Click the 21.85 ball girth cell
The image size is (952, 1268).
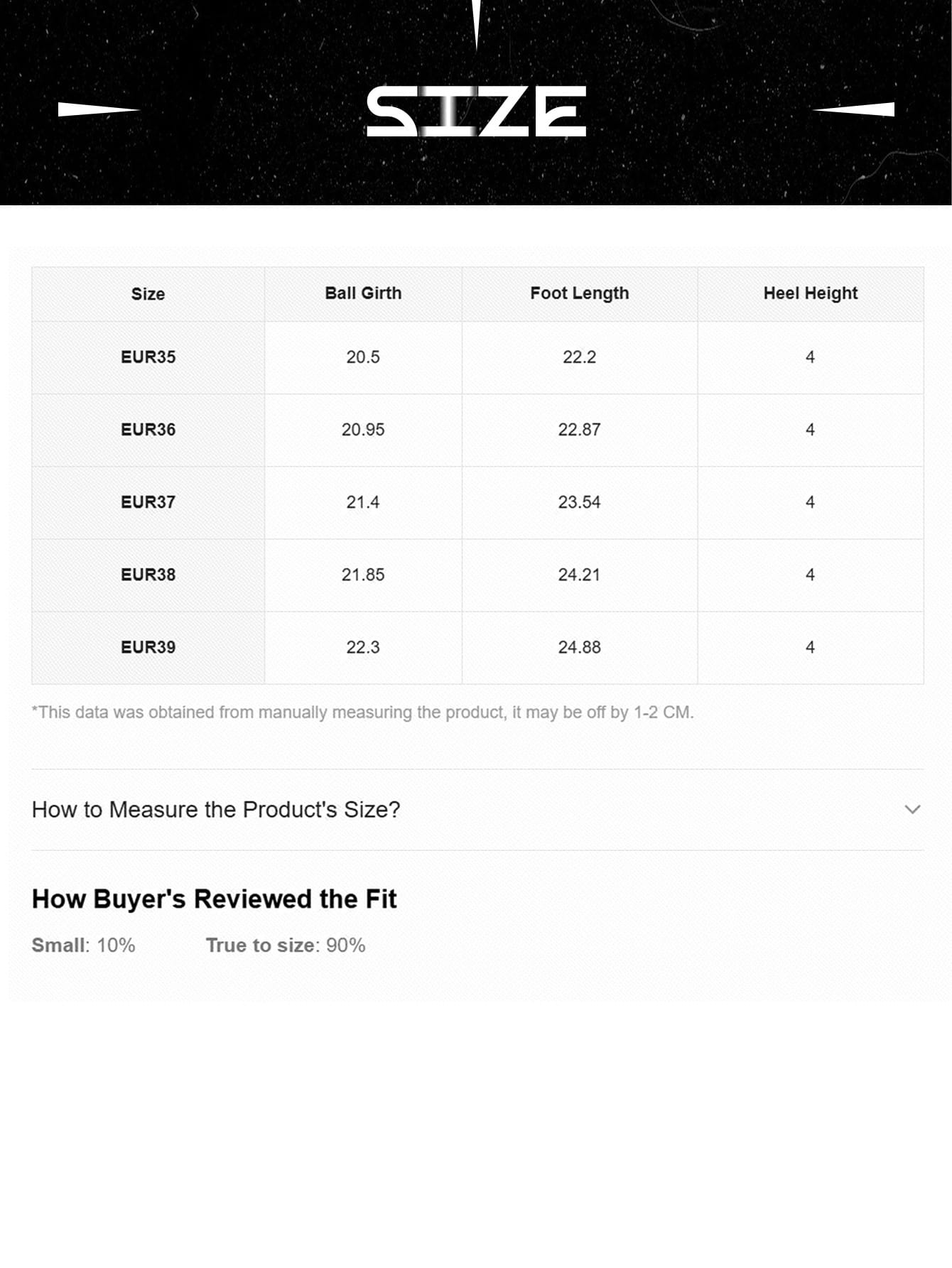363,575
